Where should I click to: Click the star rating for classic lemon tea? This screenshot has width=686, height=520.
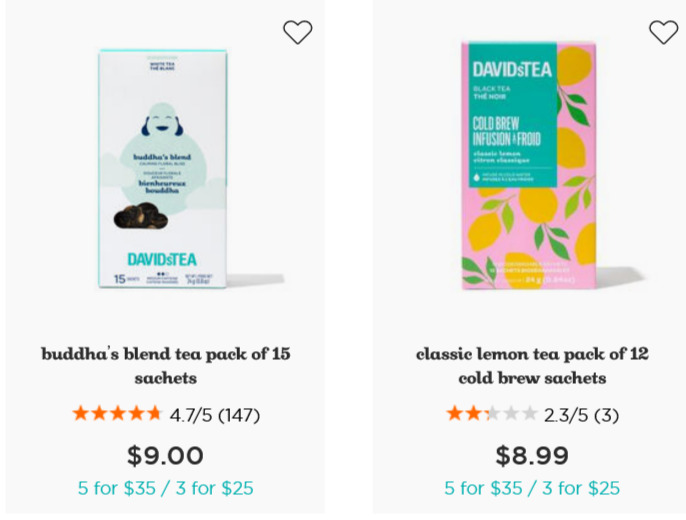tap(492, 413)
